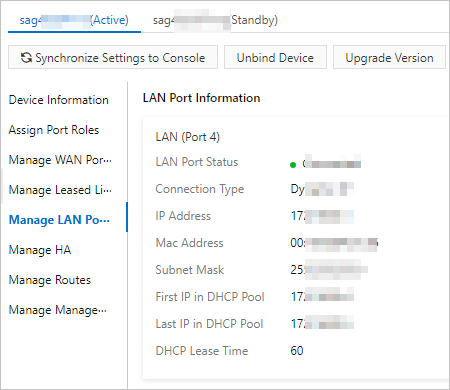Viewport: 450px width, 390px height.
Task: Click the Upgrade Version button
Action: point(389,57)
